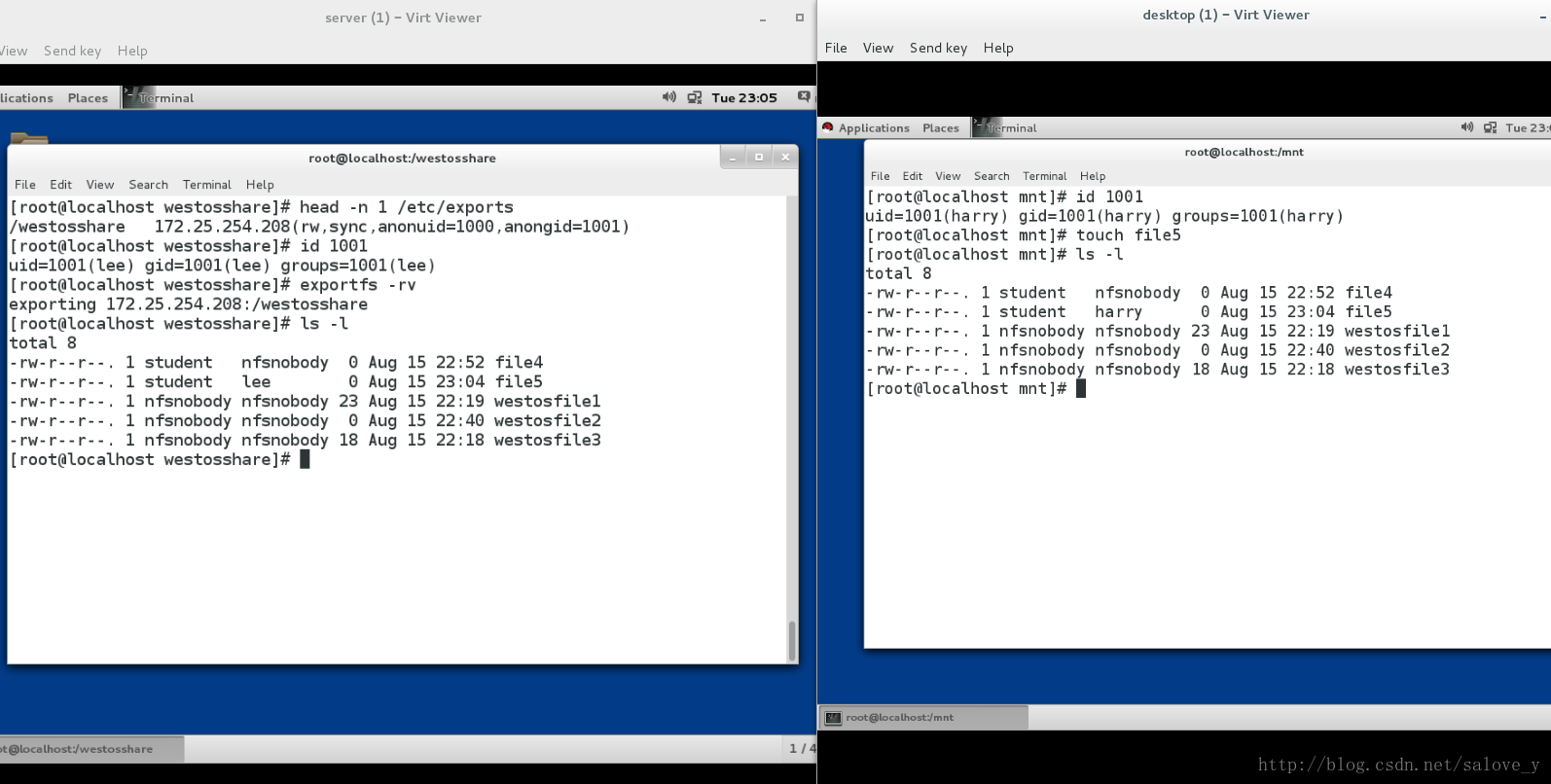Click the volume icon in server panel
The width and height of the screenshot is (1551, 784).
coord(668,97)
